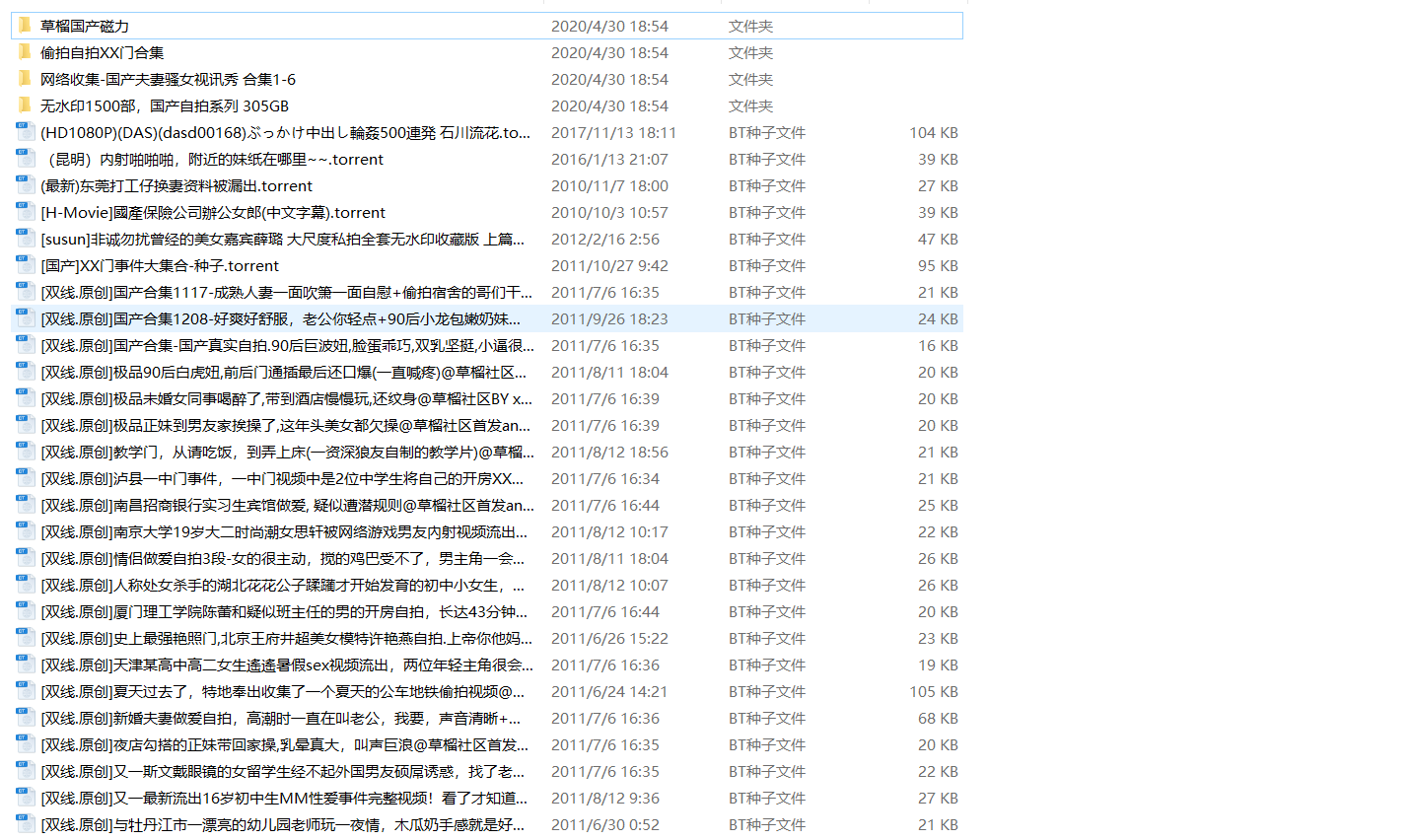Click the date 2011/6/24 14:21
Image resolution: width=1411 pixels, height=840 pixels.
point(609,691)
